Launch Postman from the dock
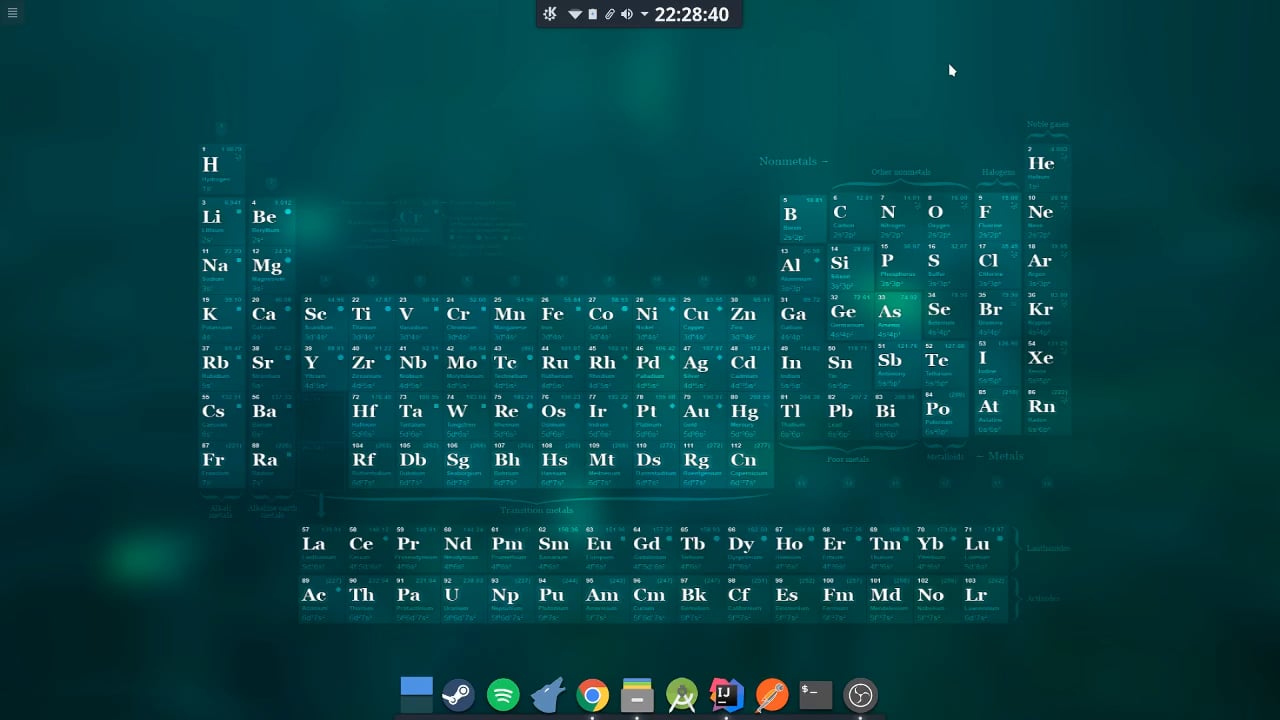The image size is (1280, 720). coord(771,695)
